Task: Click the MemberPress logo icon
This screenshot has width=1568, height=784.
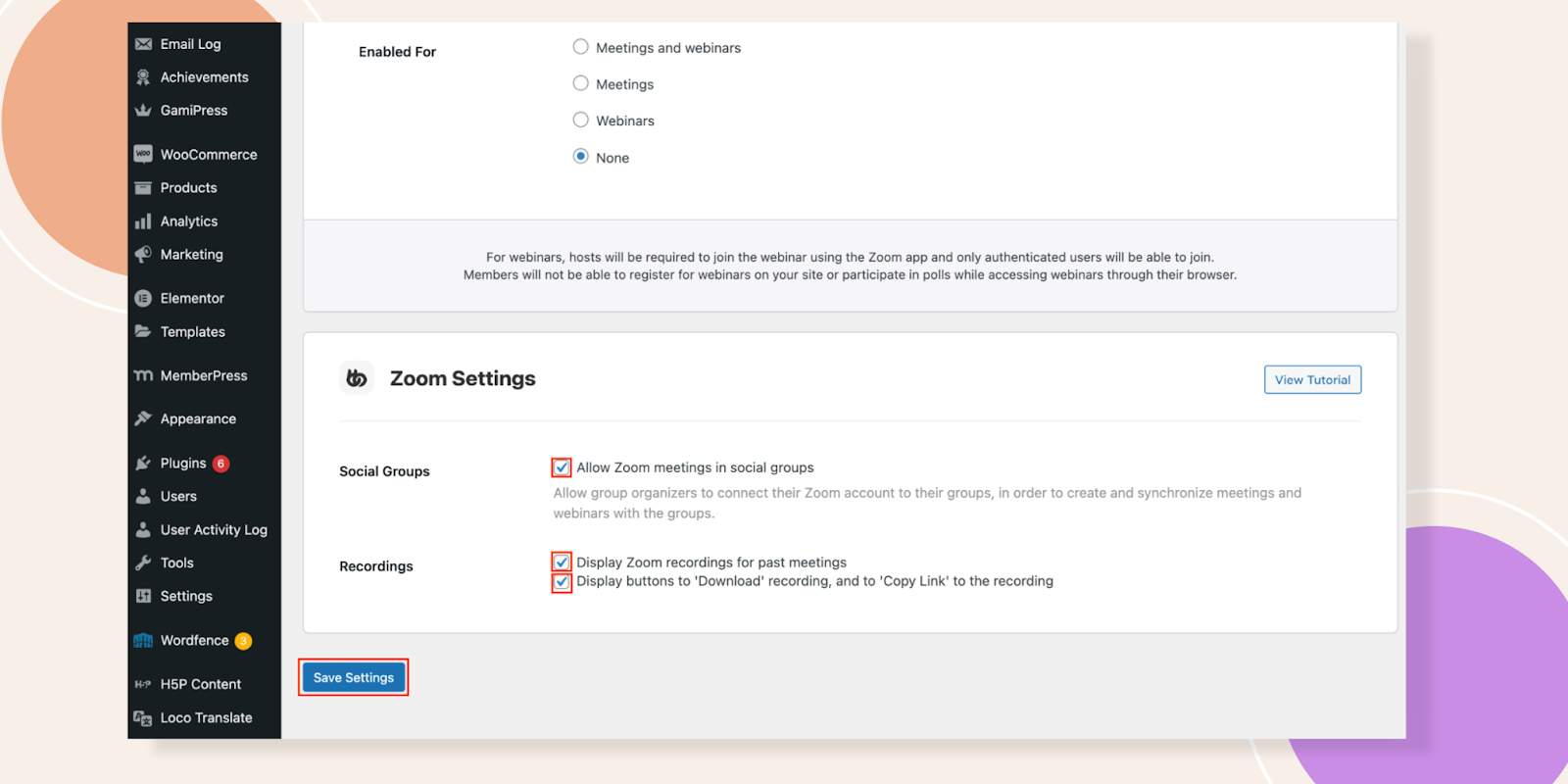Action: [143, 375]
